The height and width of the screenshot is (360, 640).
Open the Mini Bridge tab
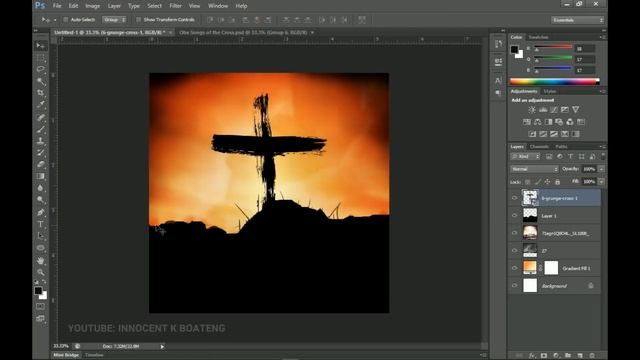(66, 355)
